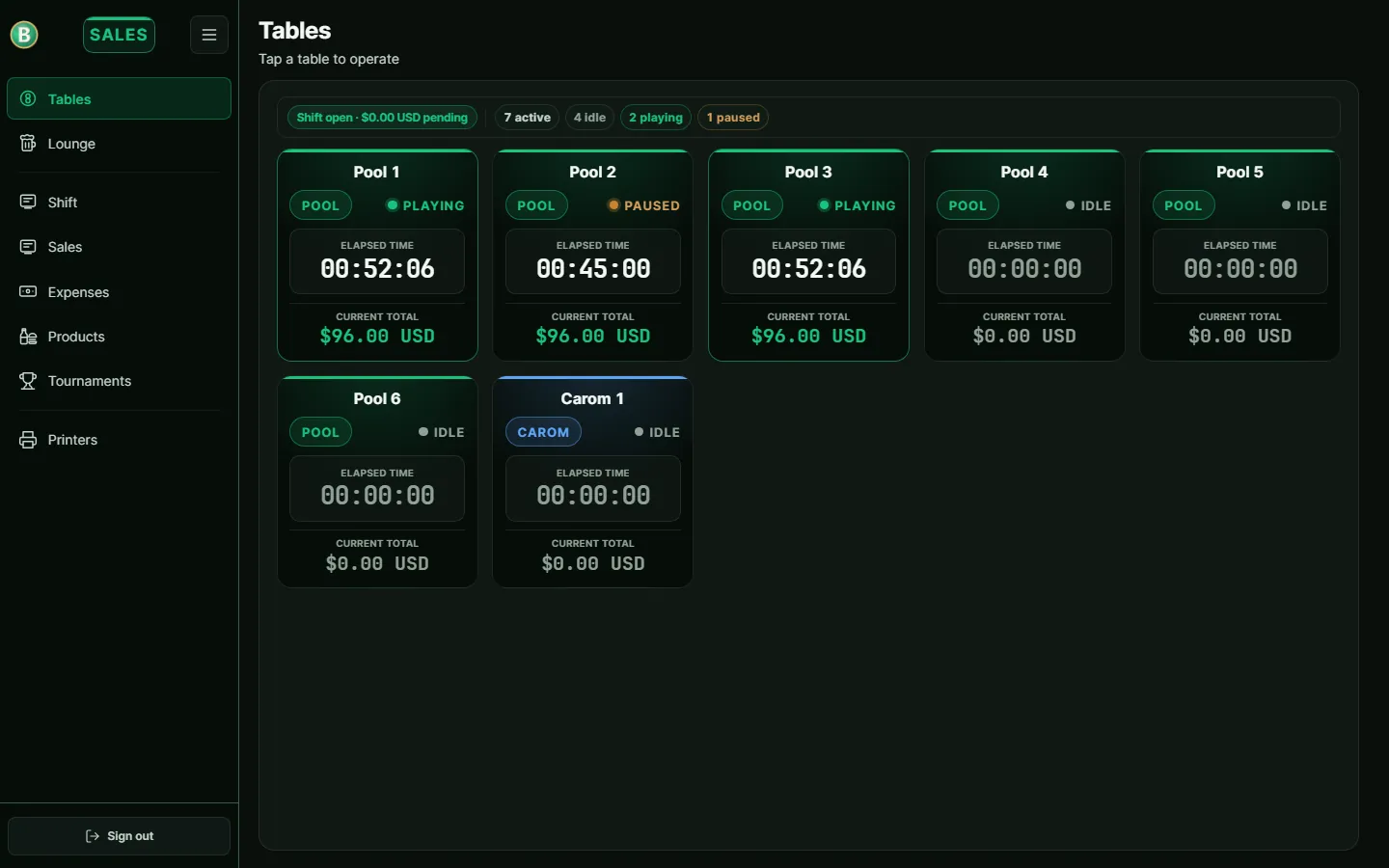Tap the Pool 4 table card title
The image size is (1389, 868).
tap(1023, 172)
